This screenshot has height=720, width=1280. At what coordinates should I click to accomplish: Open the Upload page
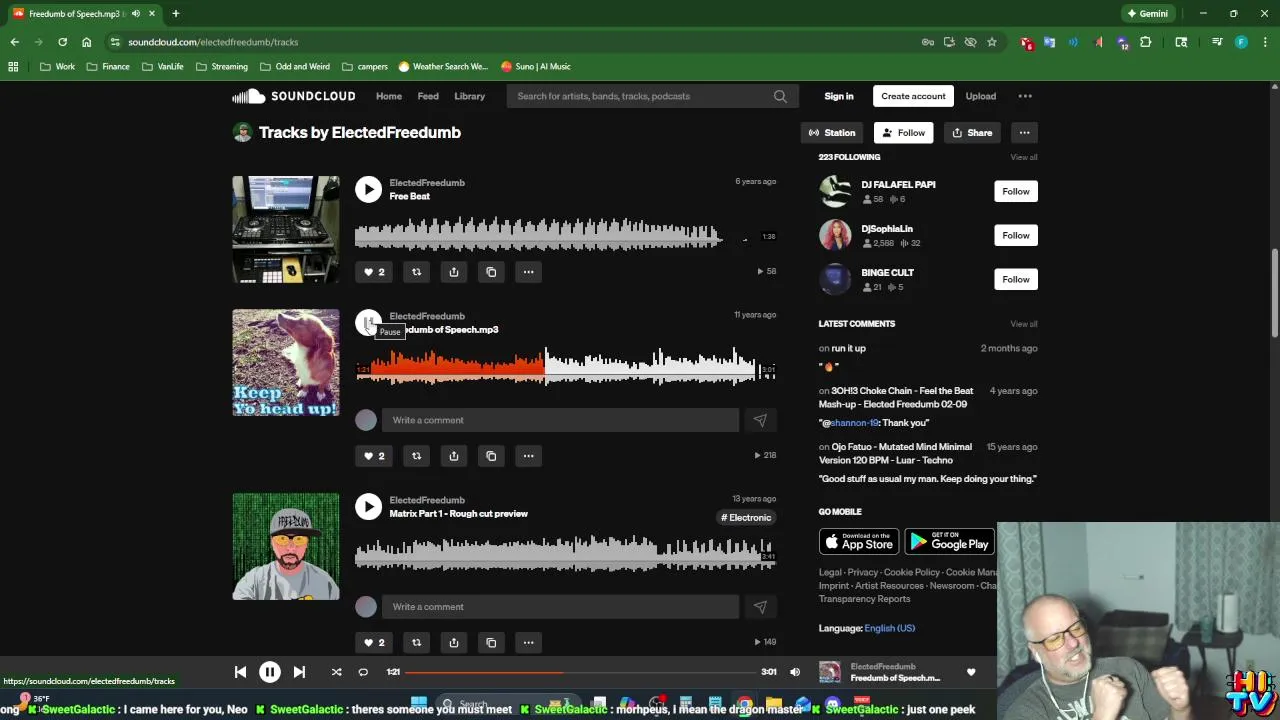980,96
